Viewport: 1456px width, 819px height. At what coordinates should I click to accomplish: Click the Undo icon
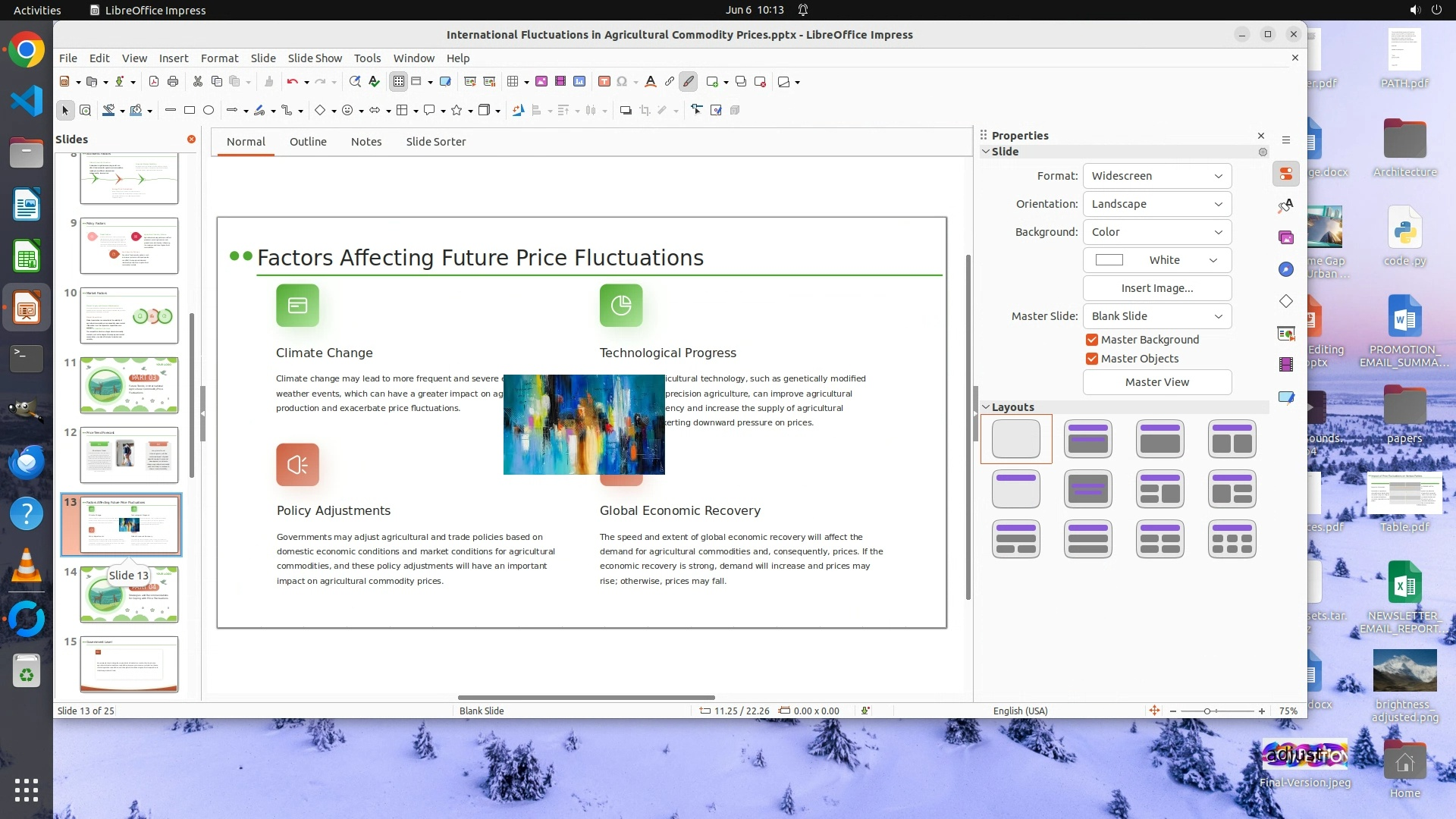tap(292, 81)
